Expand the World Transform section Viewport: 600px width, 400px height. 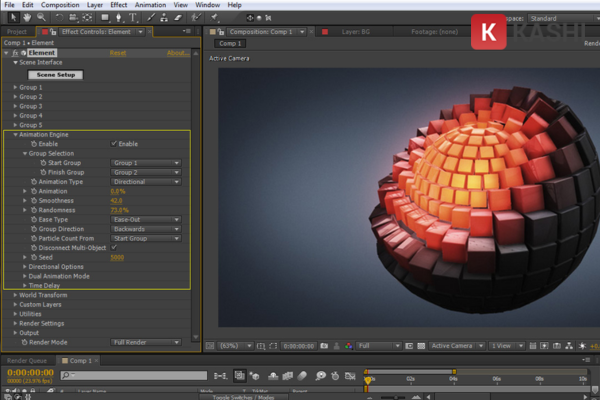pyautogui.click(x=15, y=295)
